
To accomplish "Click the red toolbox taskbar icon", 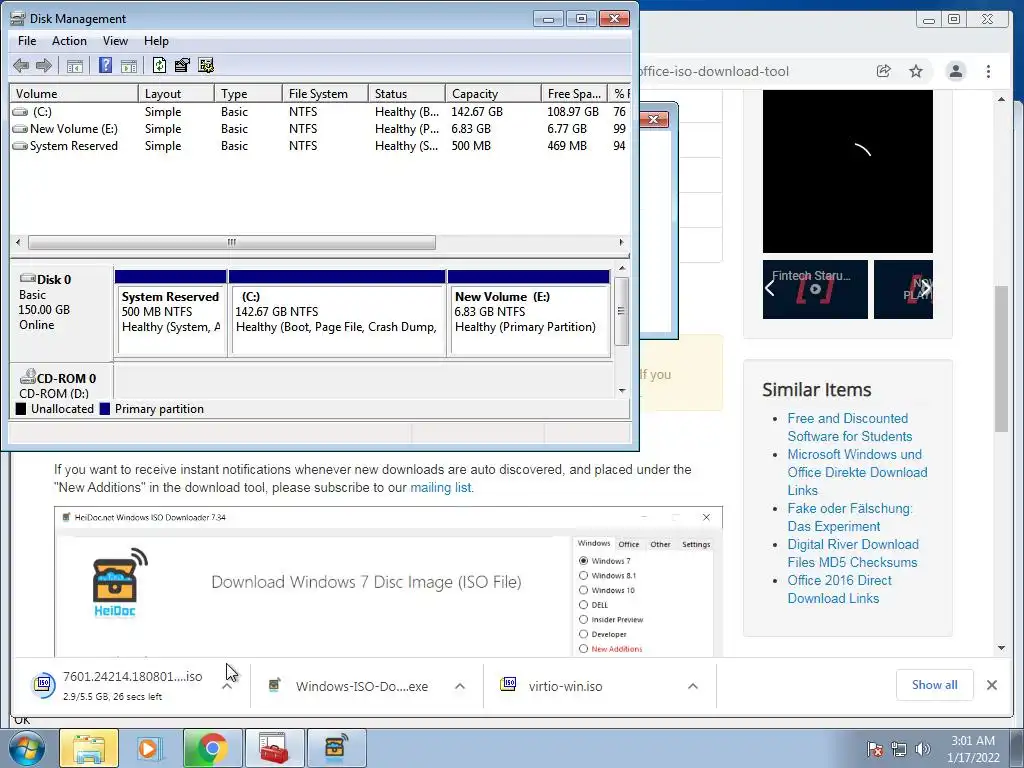I will pos(274,748).
